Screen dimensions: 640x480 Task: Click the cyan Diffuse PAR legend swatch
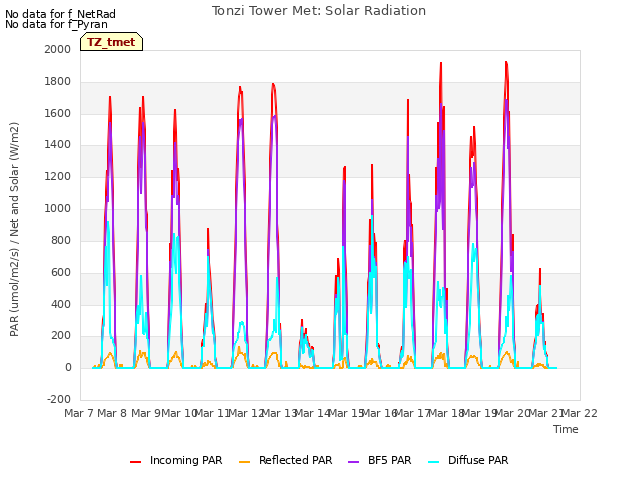click(433, 462)
